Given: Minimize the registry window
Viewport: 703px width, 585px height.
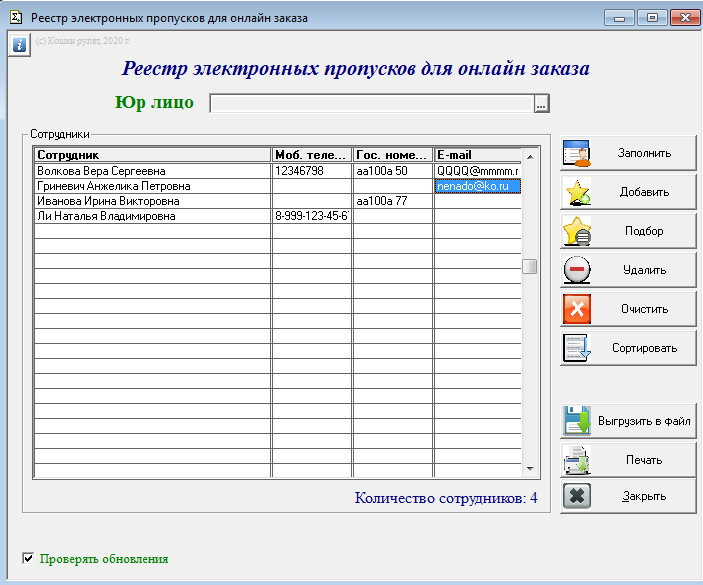Looking at the screenshot, I should (x=619, y=18).
